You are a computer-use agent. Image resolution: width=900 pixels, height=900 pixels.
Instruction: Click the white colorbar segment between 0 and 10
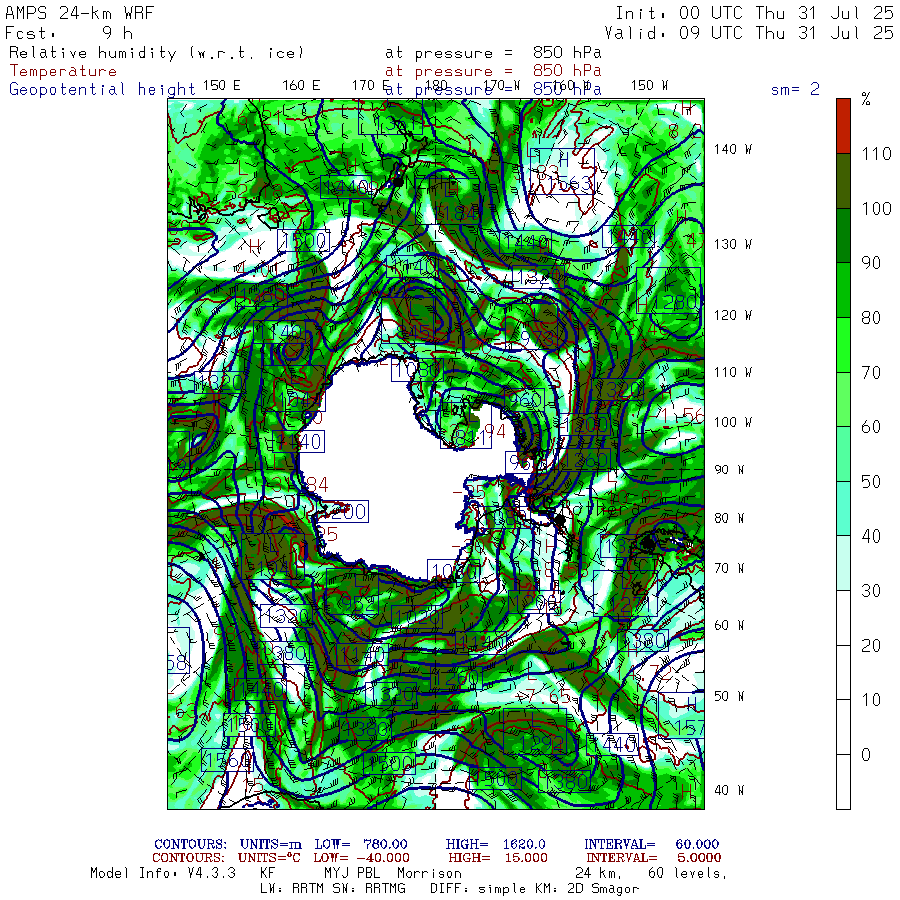pos(843,727)
